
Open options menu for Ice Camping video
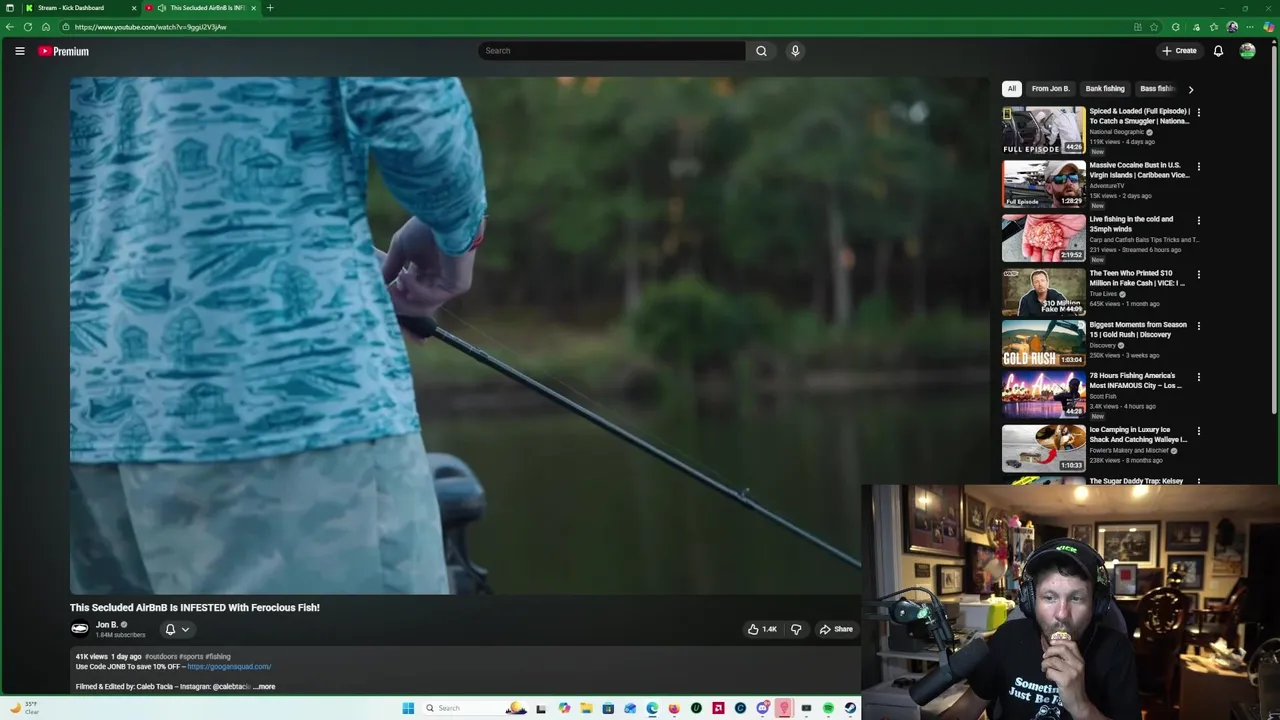coord(1198,431)
